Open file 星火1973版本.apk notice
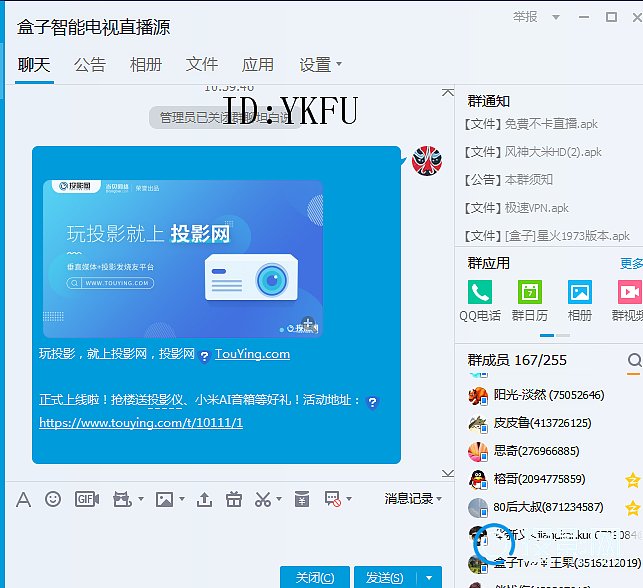 [x=547, y=236]
